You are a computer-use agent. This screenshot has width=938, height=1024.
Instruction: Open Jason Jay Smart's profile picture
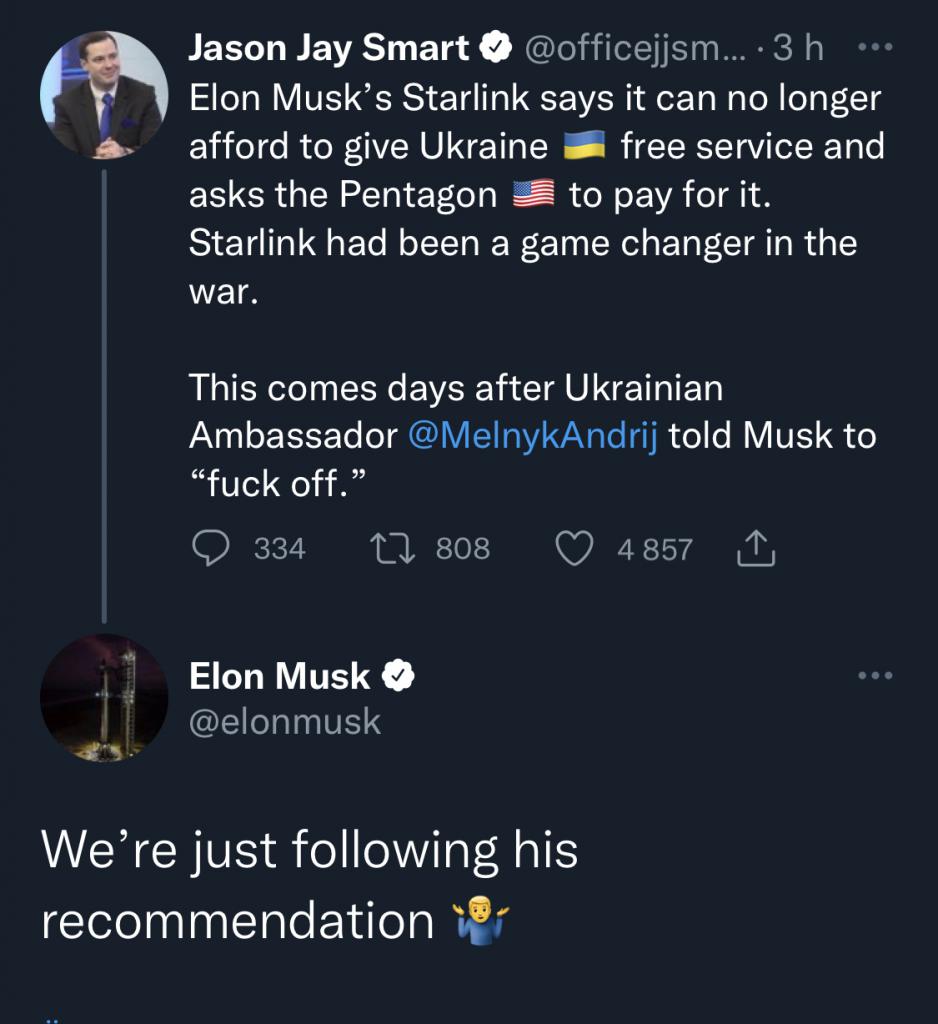coord(104,94)
